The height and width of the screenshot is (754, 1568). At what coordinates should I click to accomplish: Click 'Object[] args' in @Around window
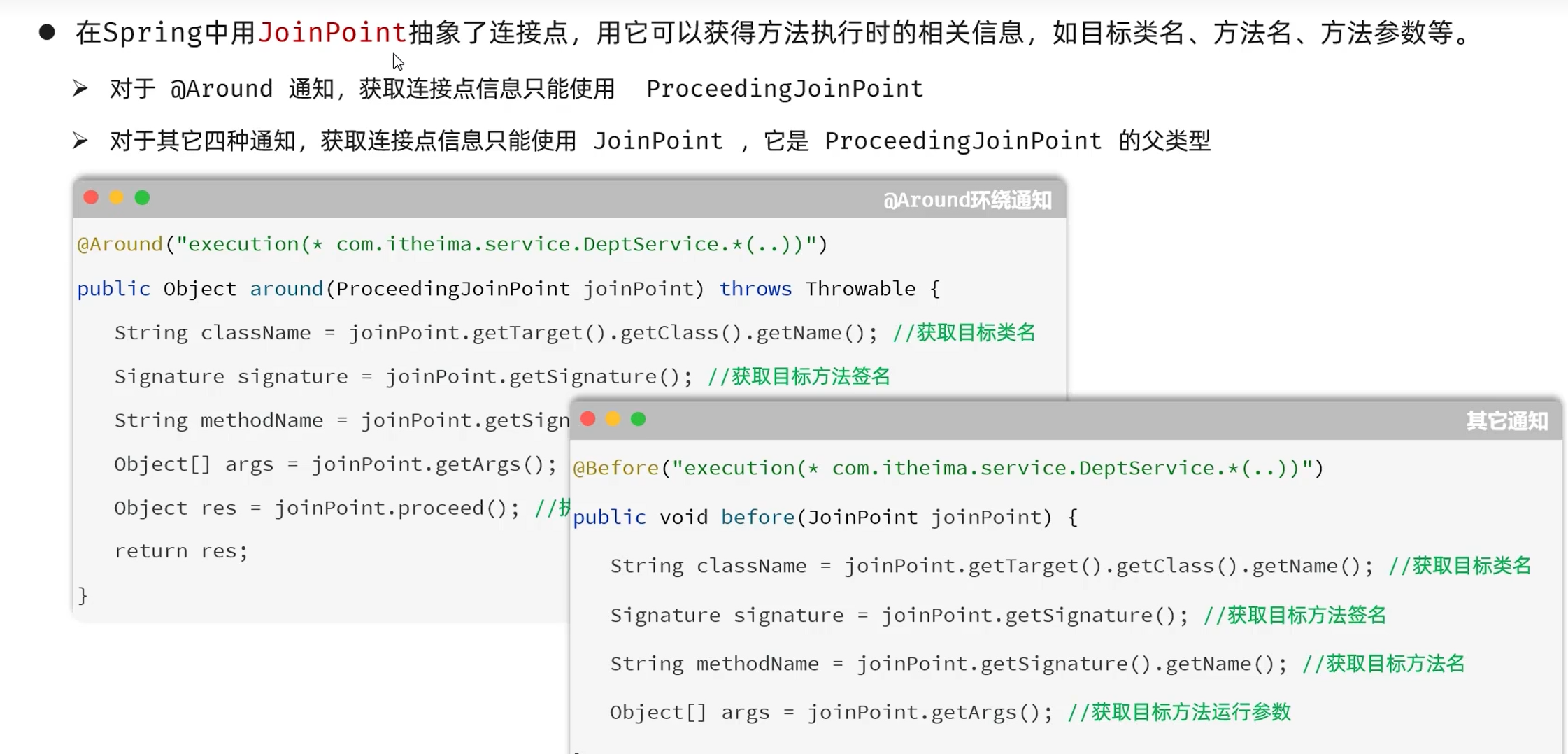(194, 464)
